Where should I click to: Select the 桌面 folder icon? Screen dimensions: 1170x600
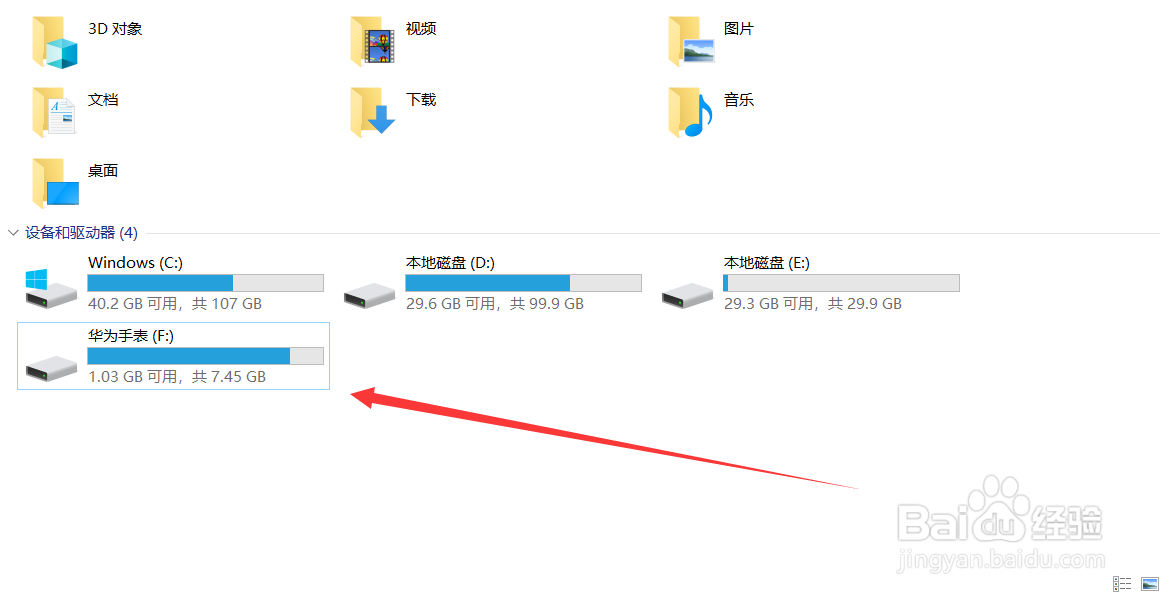tap(55, 184)
